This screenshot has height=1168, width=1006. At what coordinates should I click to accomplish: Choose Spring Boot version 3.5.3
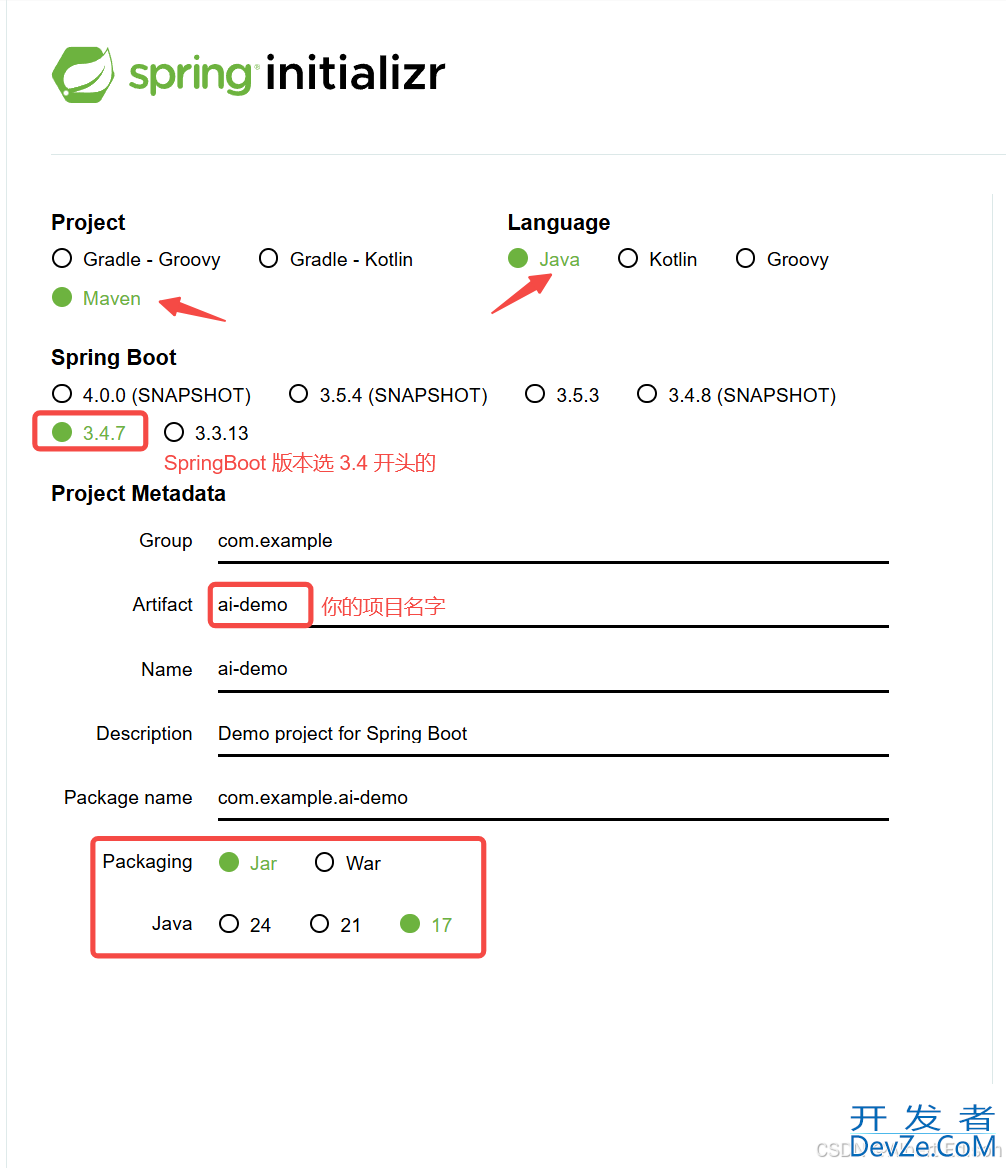[x=562, y=395]
